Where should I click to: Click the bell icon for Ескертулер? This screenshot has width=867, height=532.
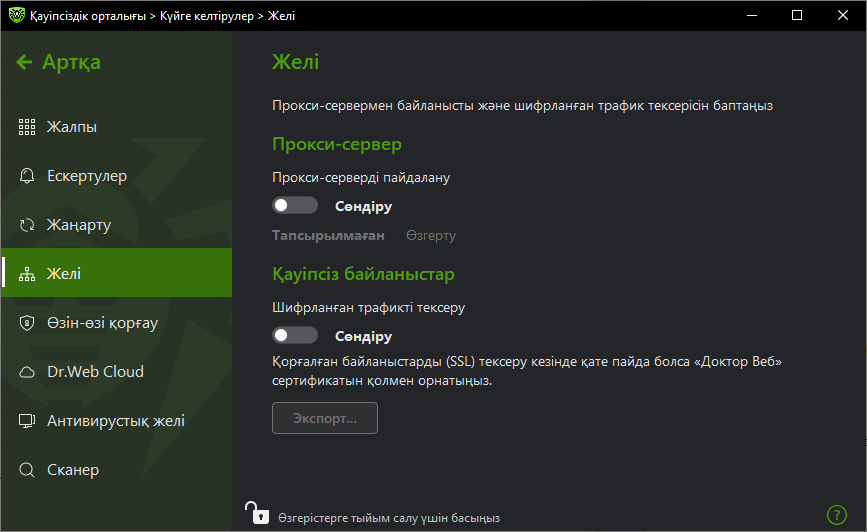pyautogui.click(x=27, y=176)
